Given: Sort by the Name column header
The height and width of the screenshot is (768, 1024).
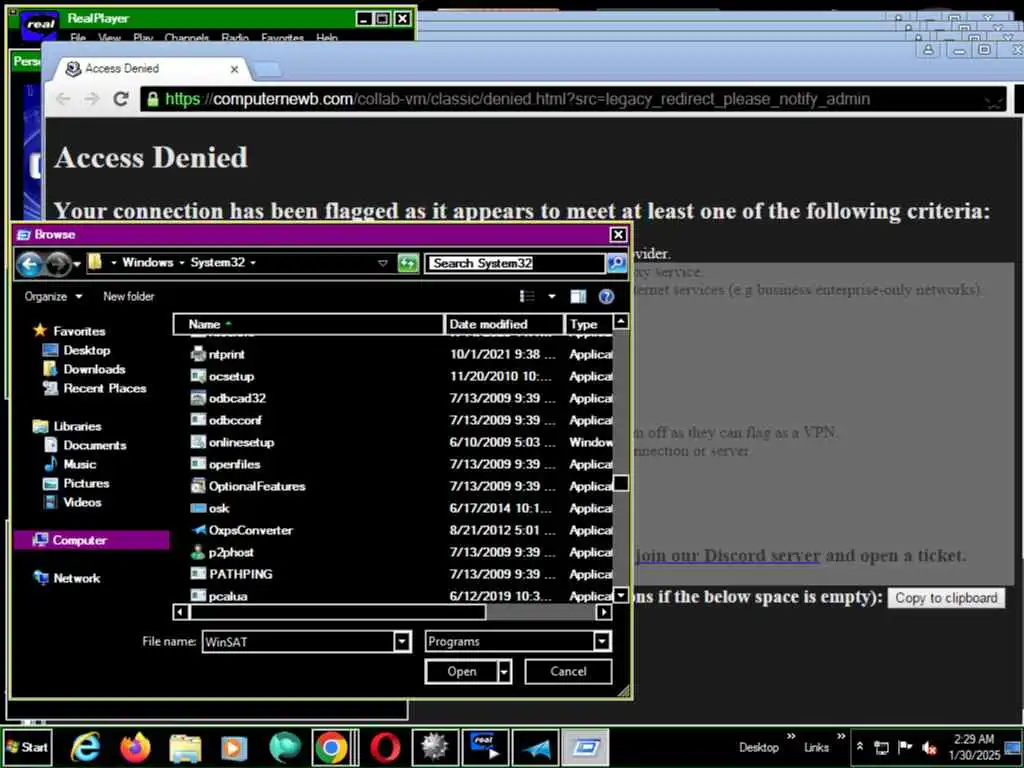Looking at the screenshot, I should [308, 325].
